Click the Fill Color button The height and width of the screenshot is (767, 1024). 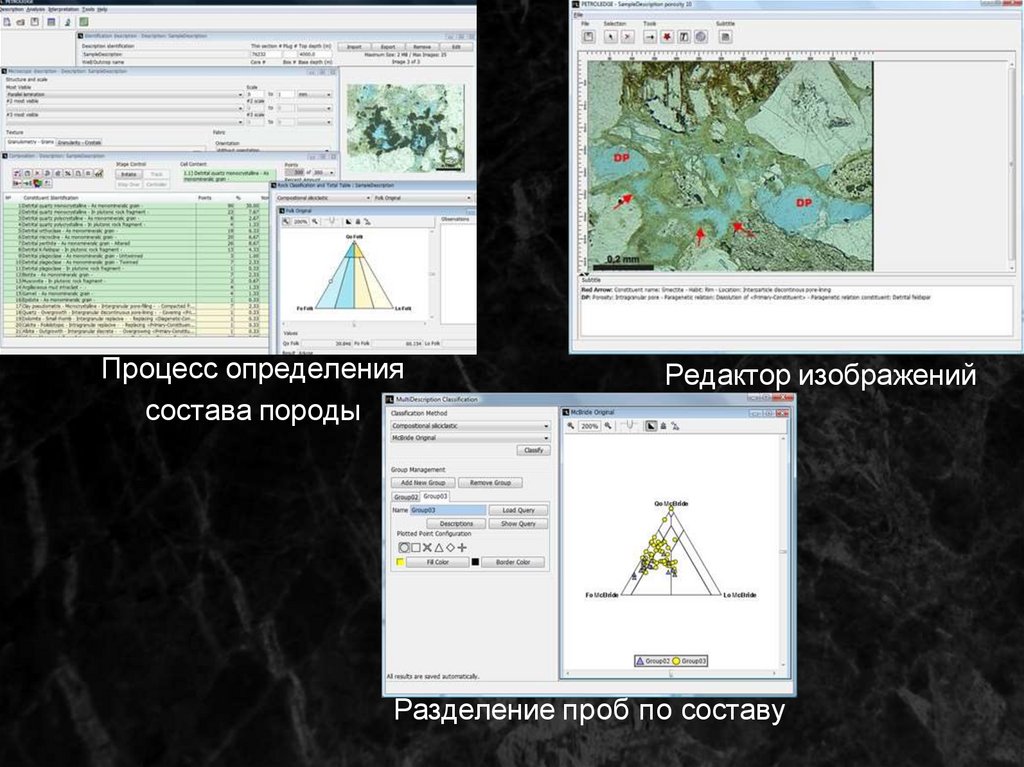tap(438, 563)
